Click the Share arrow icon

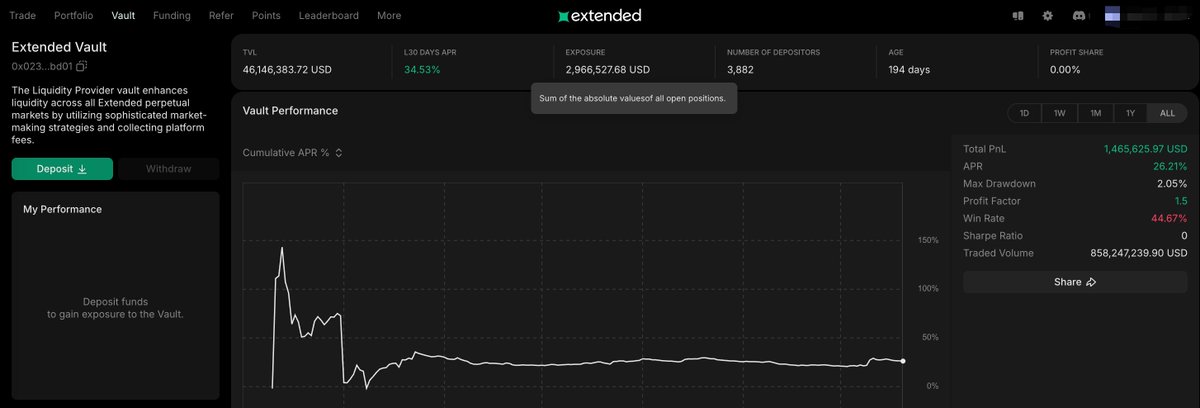(x=1091, y=282)
